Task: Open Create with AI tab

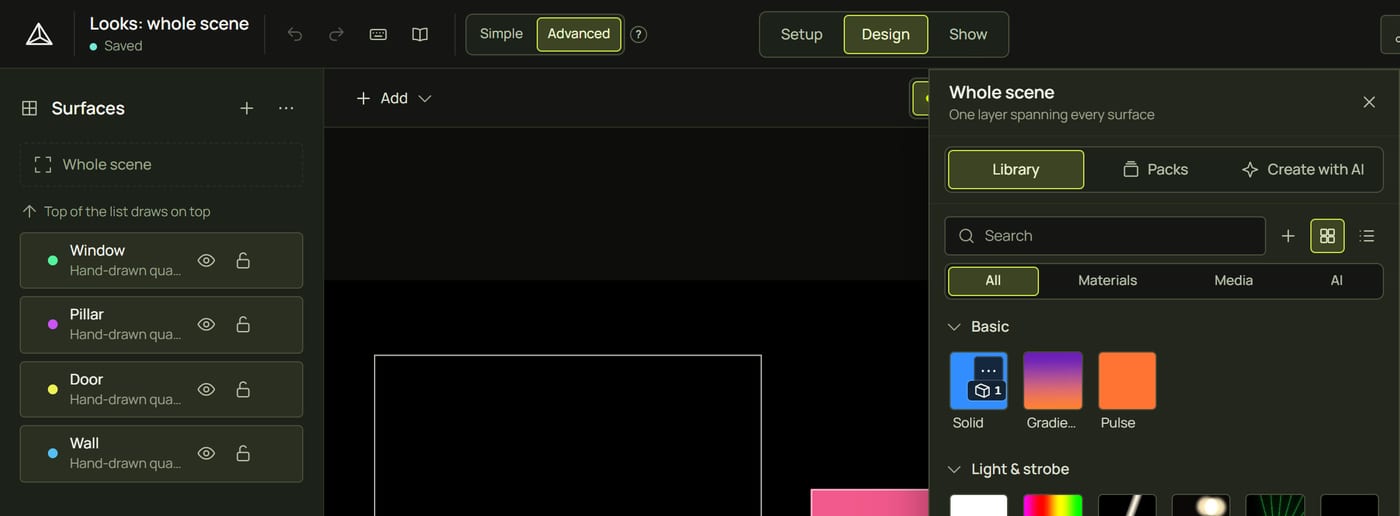Action: (x=1303, y=170)
